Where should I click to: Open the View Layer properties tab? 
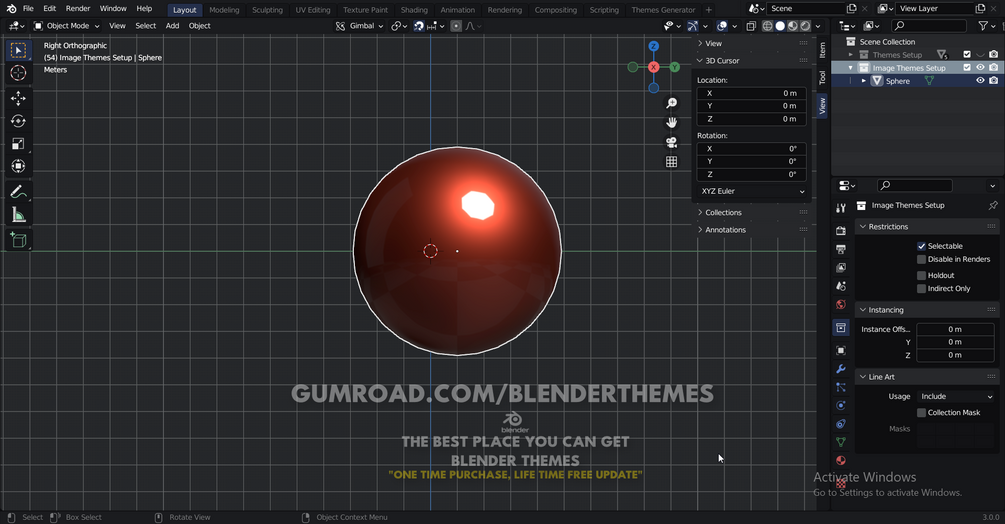841,268
